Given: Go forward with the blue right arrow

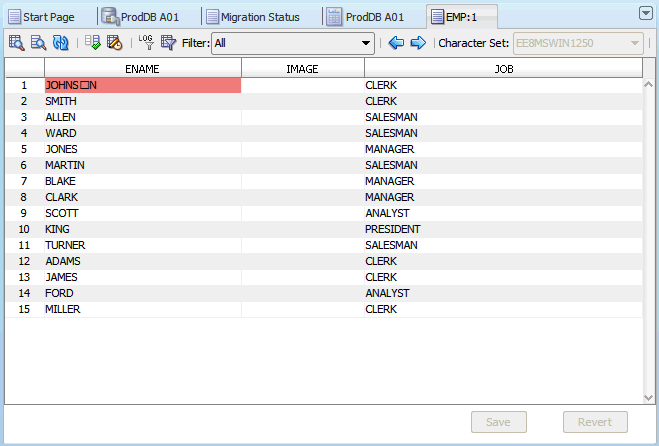Looking at the screenshot, I should pyautogui.click(x=418, y=43).
